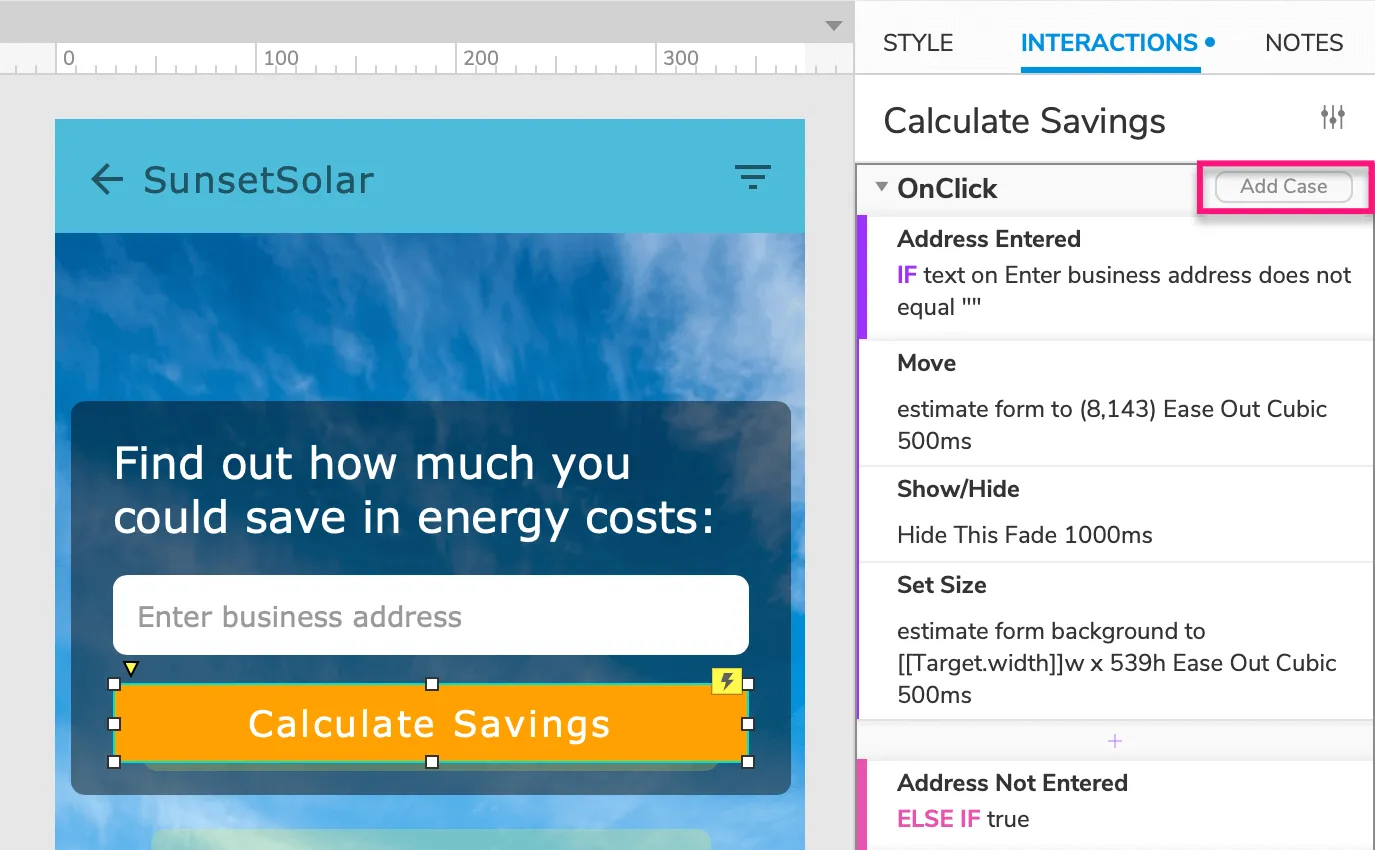Click the bottom-right resize handle of the button
Image resolution: width=1375 pixels, height=850 pixels.
tap(748, 762)
